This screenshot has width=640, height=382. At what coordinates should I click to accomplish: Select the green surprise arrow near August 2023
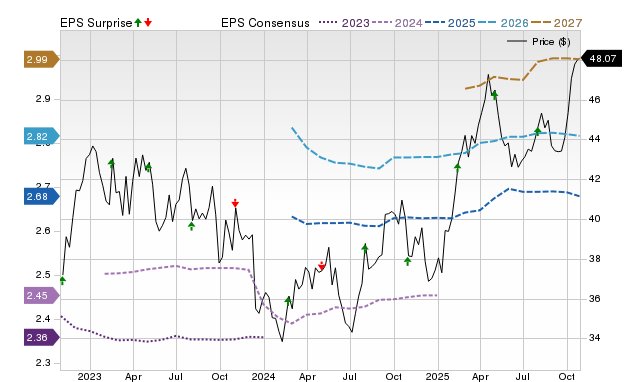coord(191,226)
